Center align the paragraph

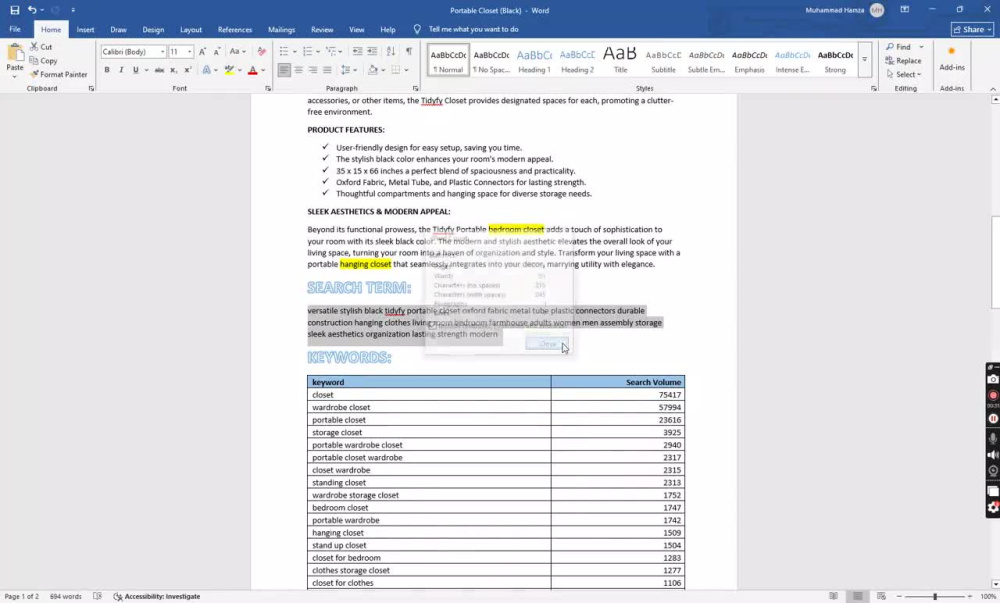point(298,70)
